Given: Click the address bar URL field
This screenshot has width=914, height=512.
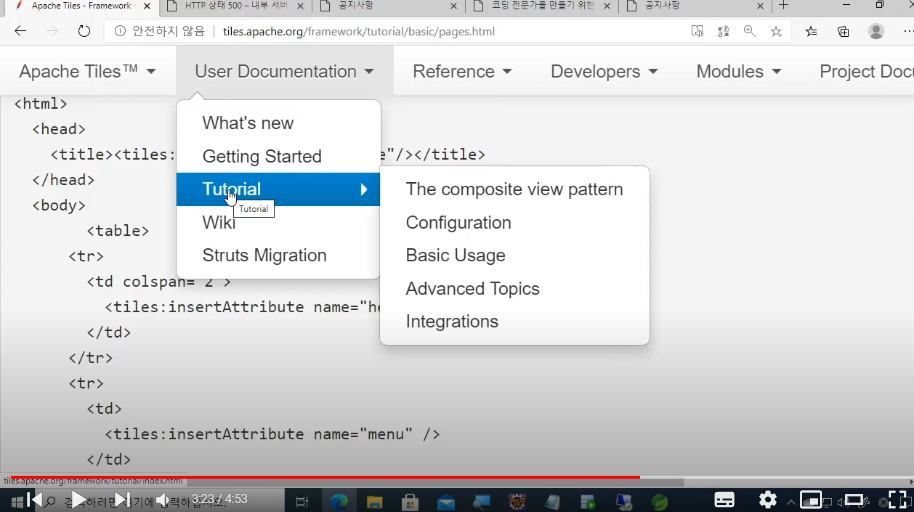Looking at the screenshot, I should click(x=449, y=31).
